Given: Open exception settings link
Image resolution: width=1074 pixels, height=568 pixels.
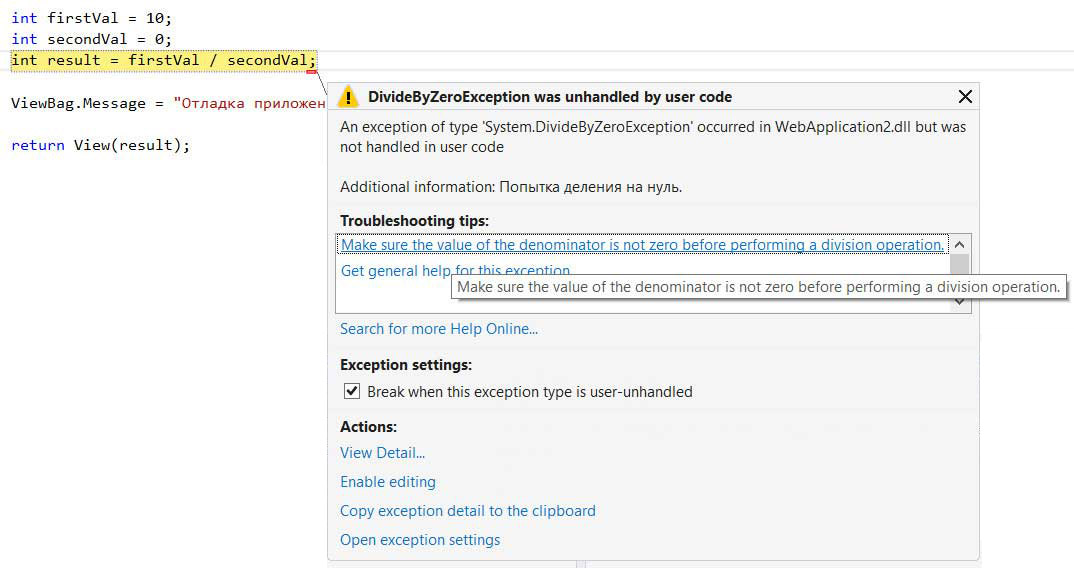Looking at the screenshot, I should [420, 540].
